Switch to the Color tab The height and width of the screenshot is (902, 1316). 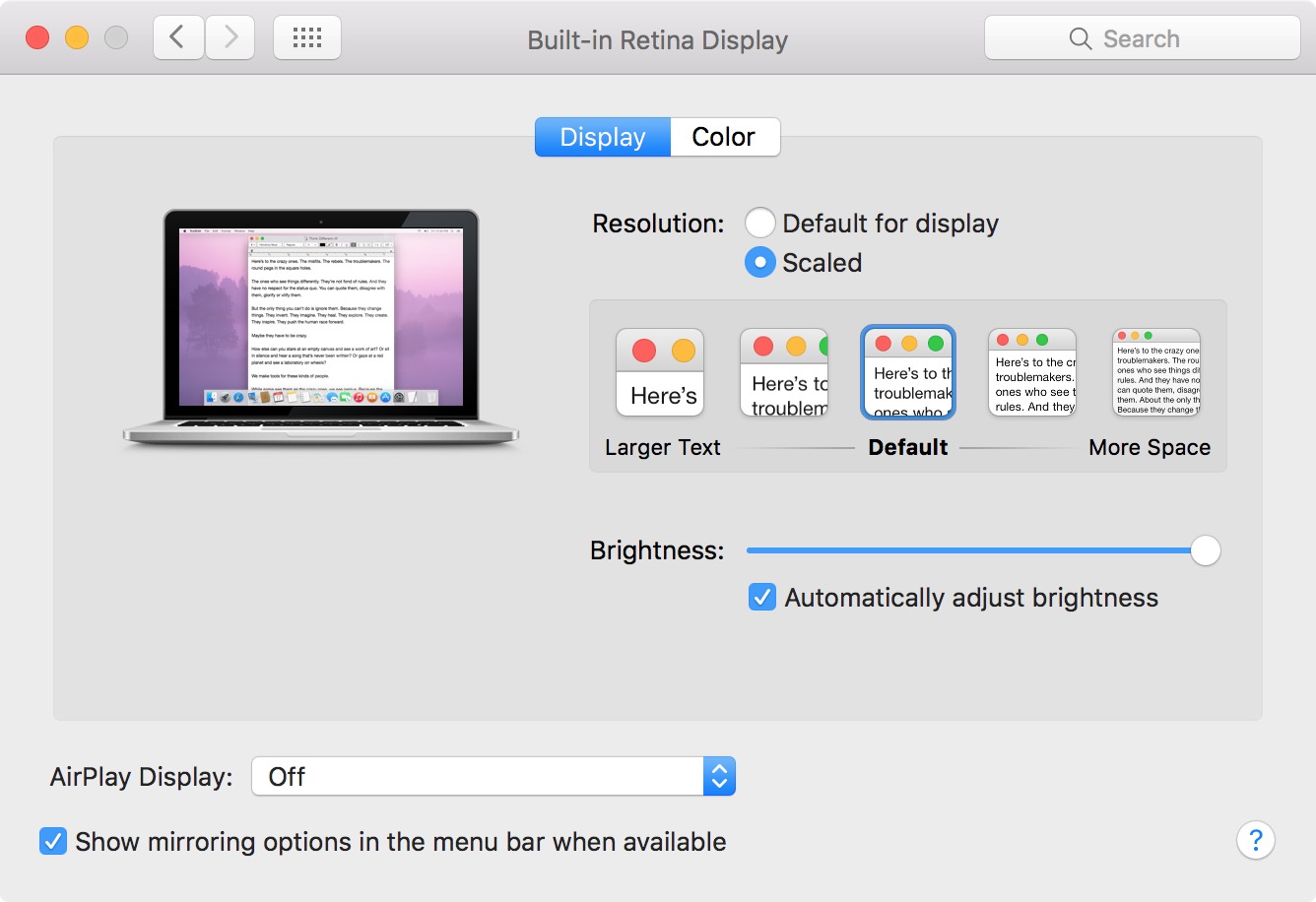click(x=724, y=137)
